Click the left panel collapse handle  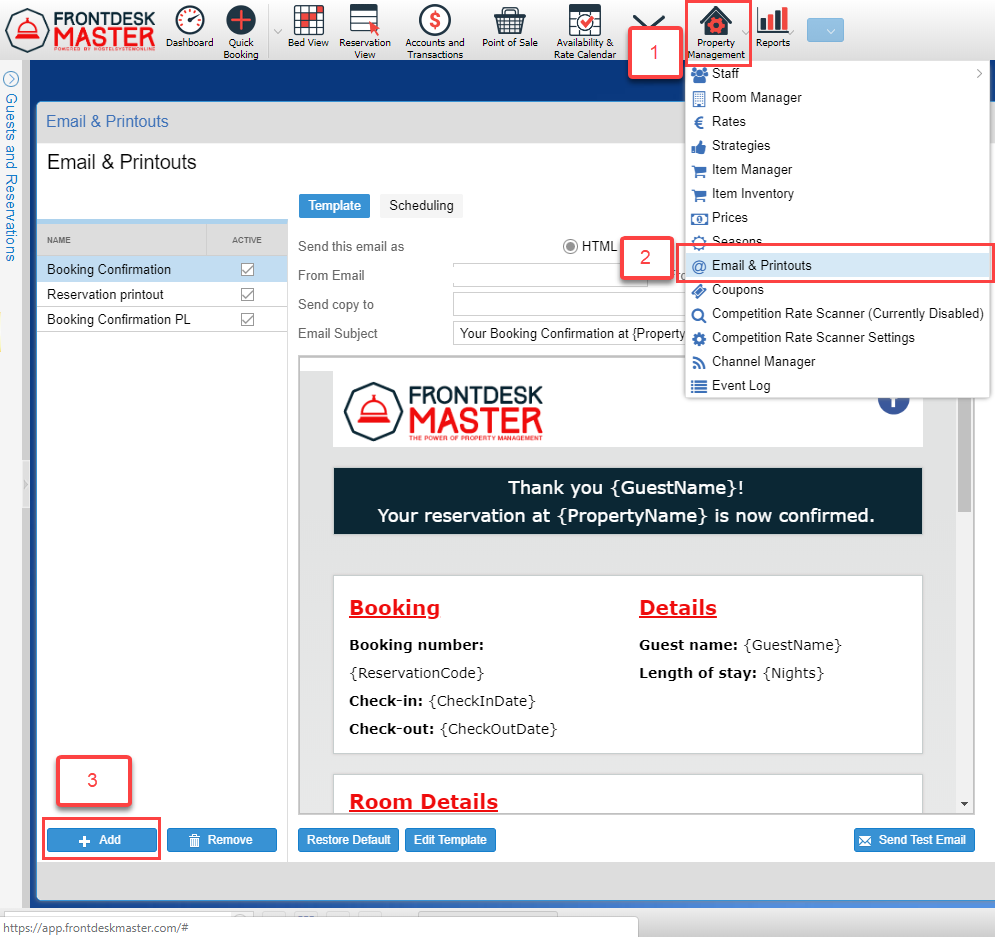tap(25, 484)
